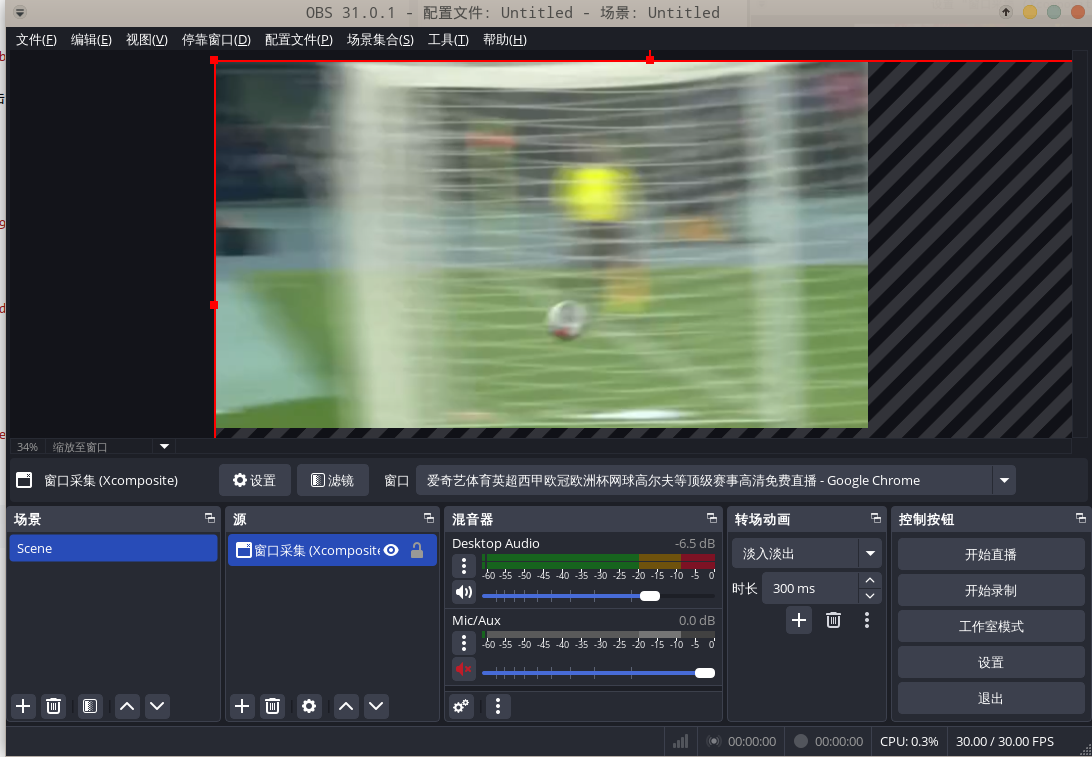Remove selected source using trash icon
1092x757 pixels.
(272, 706)
